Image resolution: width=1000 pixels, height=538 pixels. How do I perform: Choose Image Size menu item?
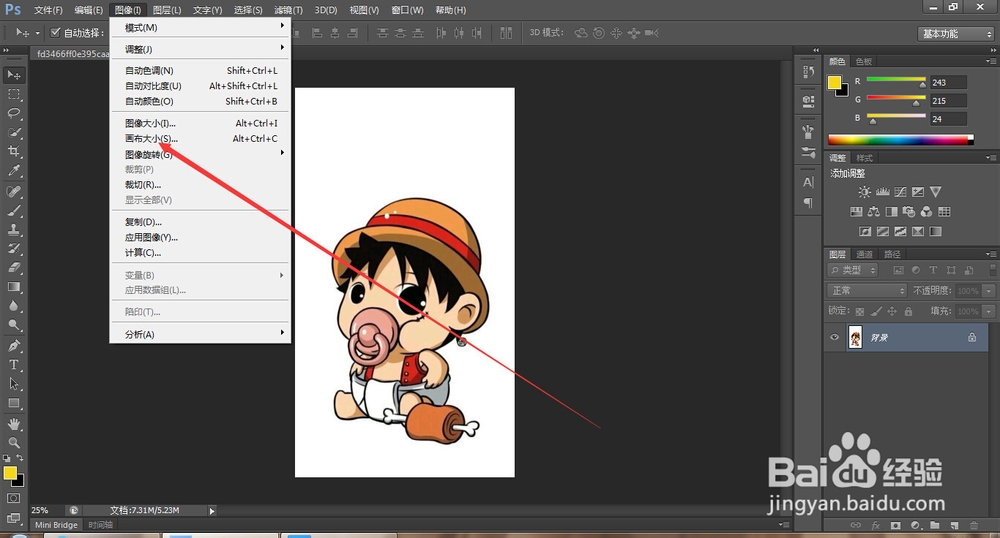point(200,123)
